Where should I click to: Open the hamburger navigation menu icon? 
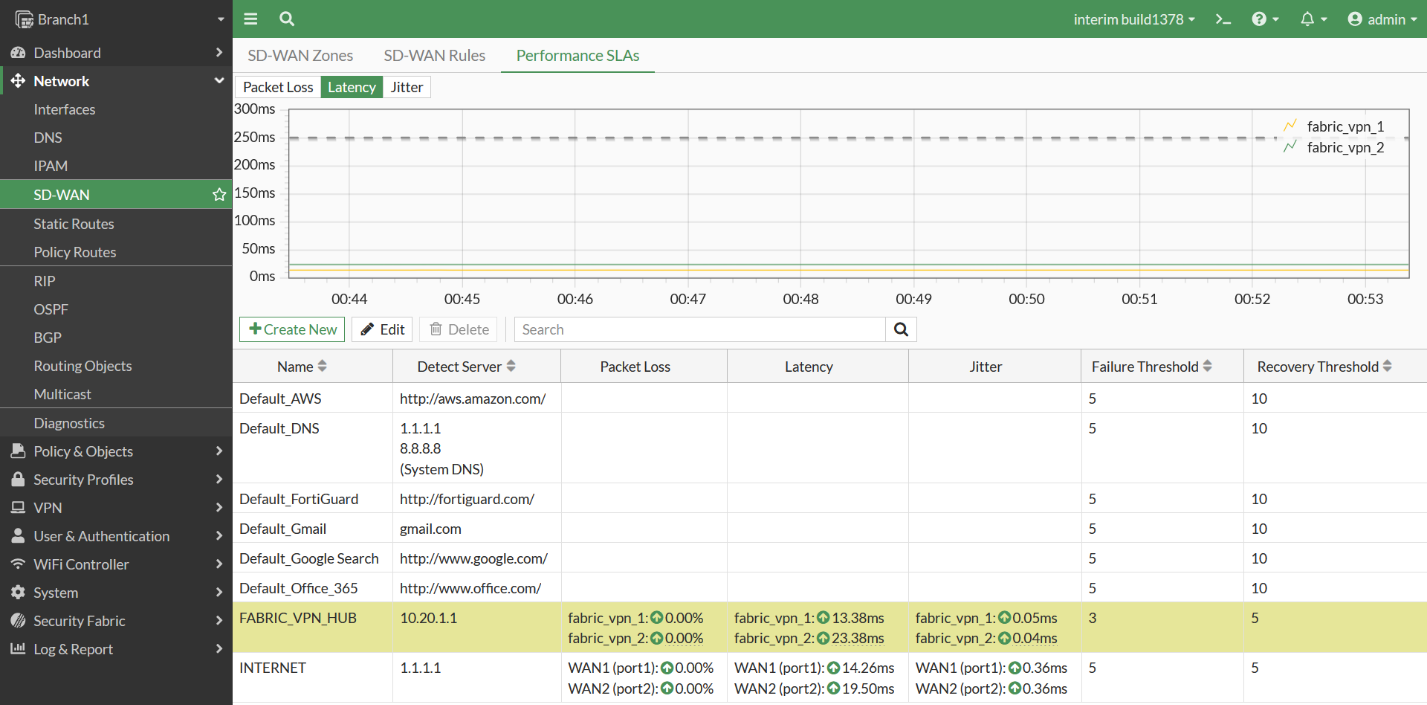(250, 18)
